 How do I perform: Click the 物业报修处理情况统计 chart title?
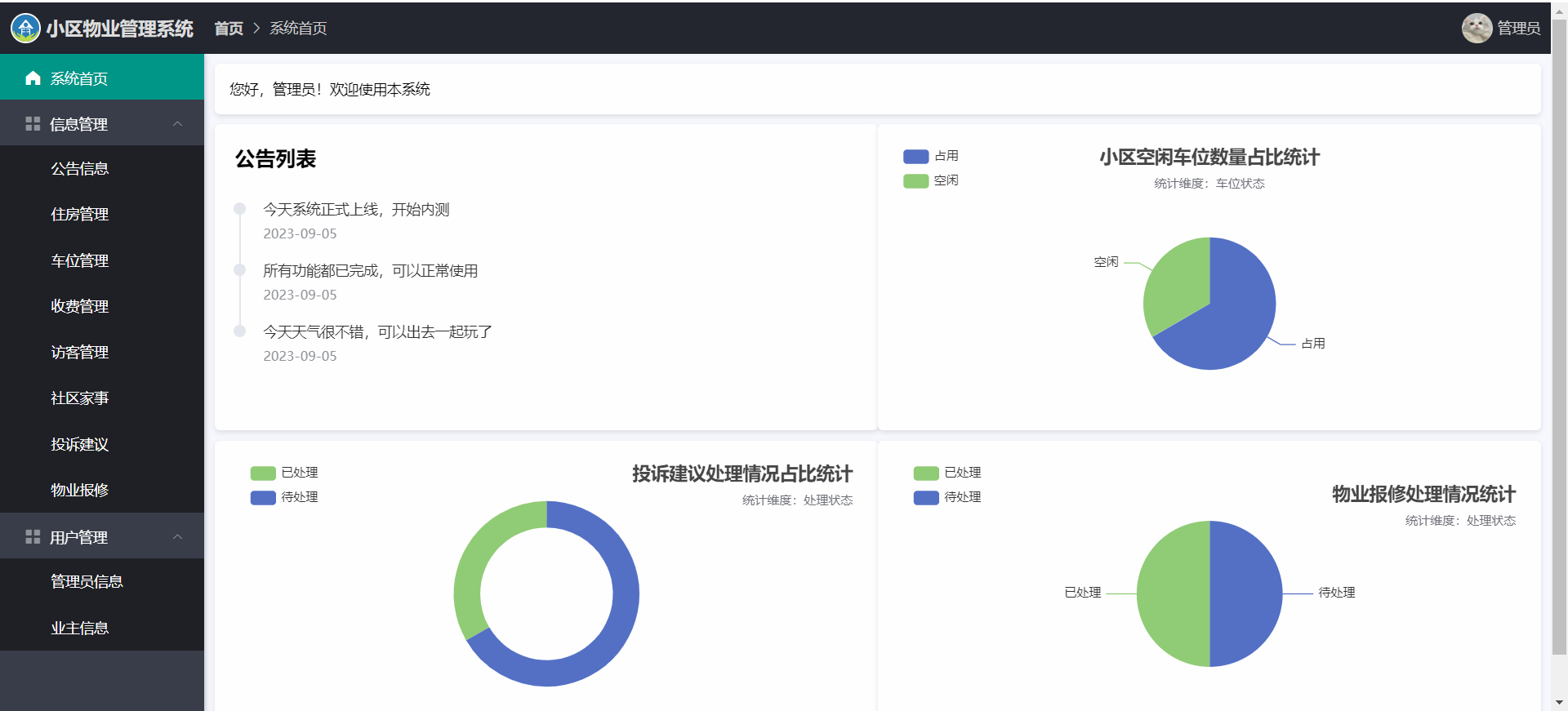pos(1423,494)
